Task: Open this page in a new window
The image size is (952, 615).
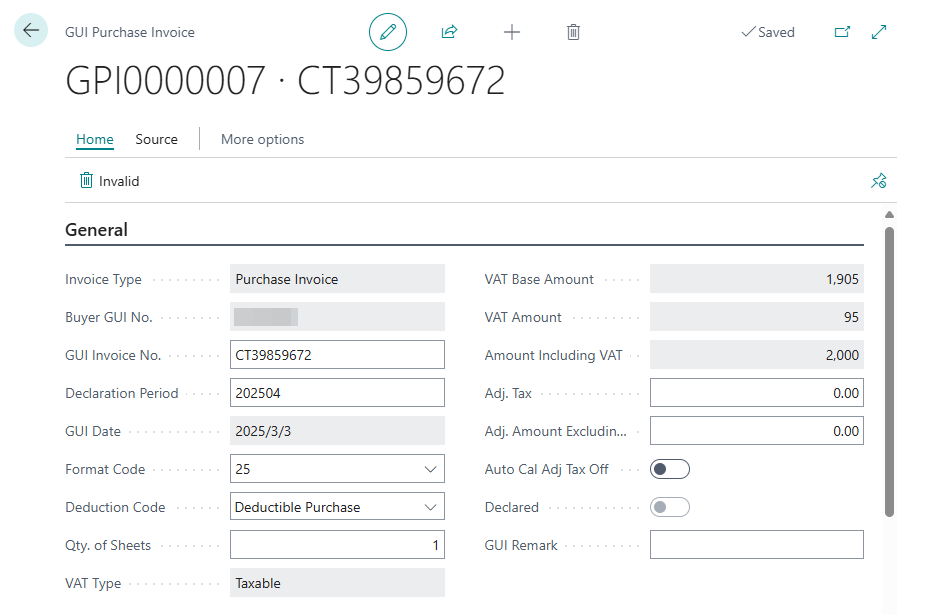Action: (842, 32)
